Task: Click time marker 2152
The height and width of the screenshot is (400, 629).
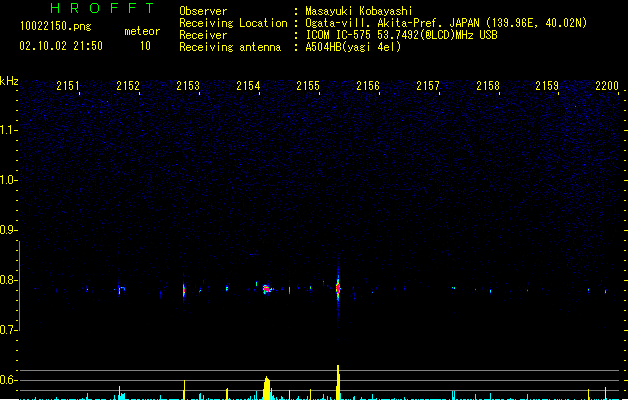Action: click(128, 85)
